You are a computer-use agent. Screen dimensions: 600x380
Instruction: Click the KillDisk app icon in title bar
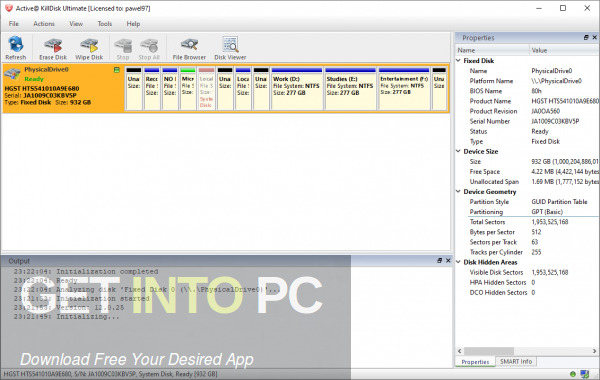pyautogui.click(x=8, y=8)
